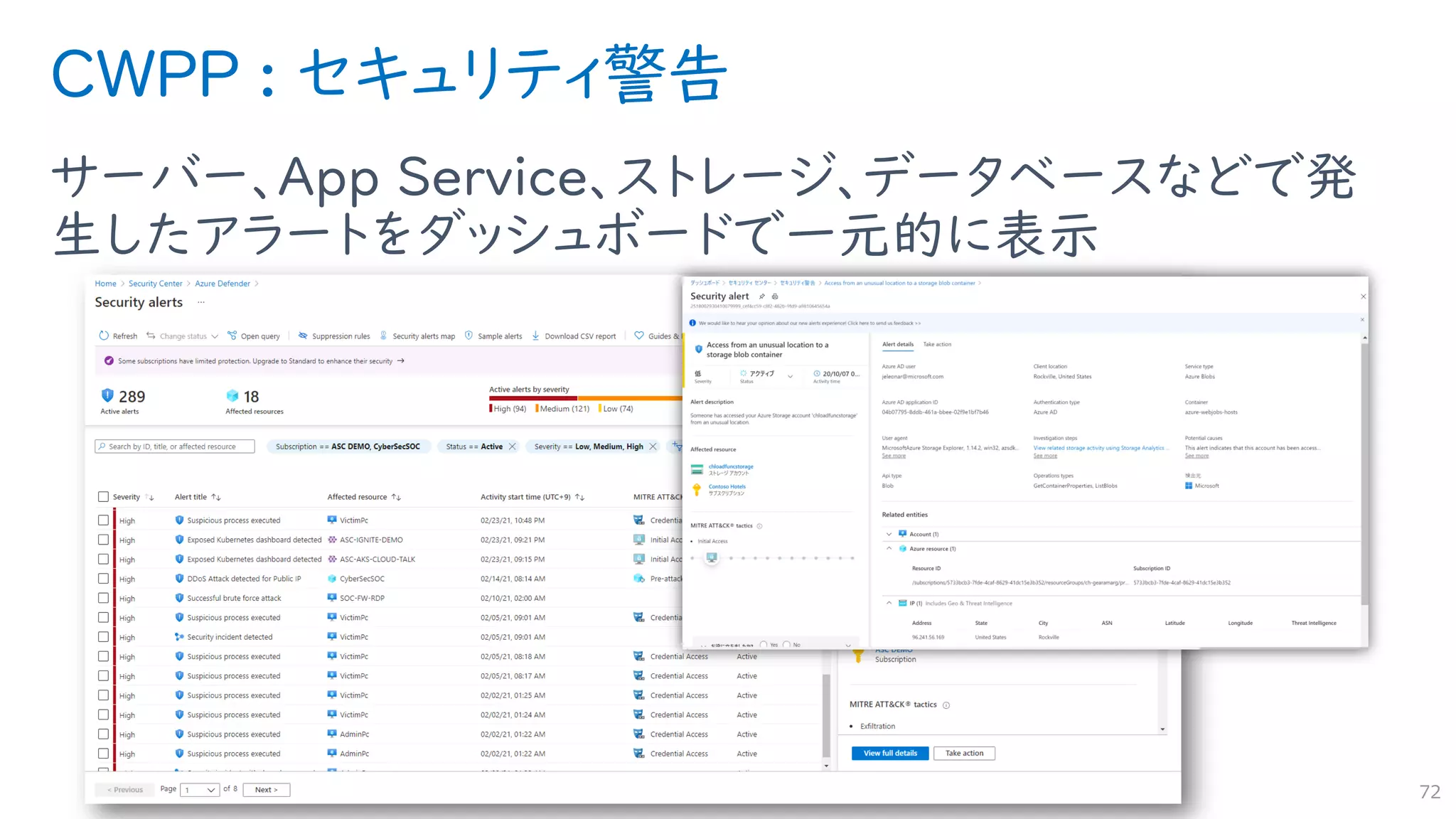This screenshot has width=1456, height=819.
Task: Click the info icon in feedback banner
Action: point(692,323)
